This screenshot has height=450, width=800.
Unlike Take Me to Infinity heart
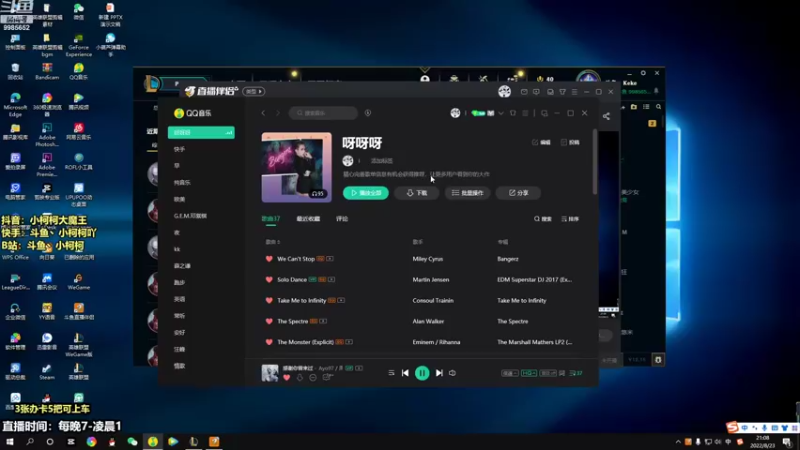click(269, 301)
